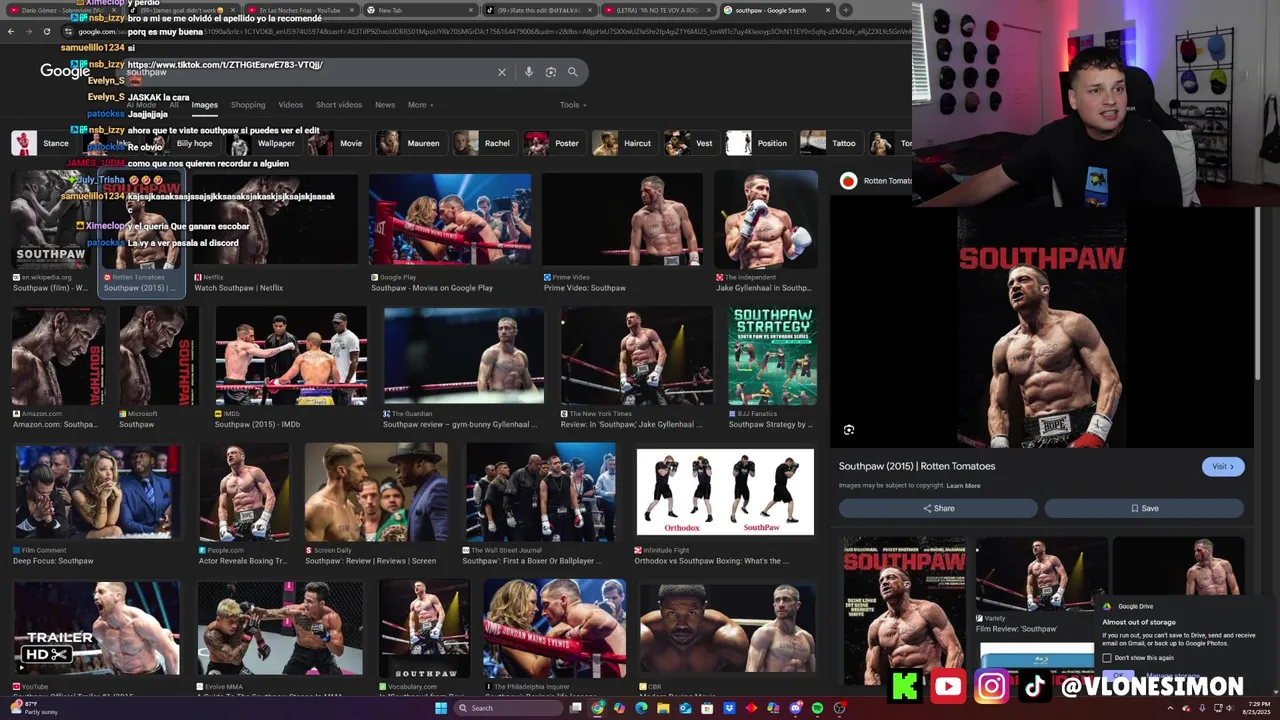Select the Tattoo filter chip

click(x=830, y=143)
